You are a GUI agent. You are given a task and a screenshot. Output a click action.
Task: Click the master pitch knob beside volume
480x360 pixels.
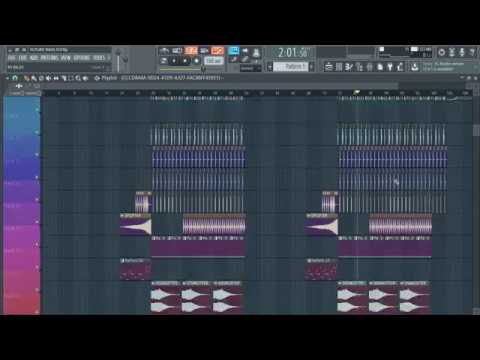[x=125, y=59]
